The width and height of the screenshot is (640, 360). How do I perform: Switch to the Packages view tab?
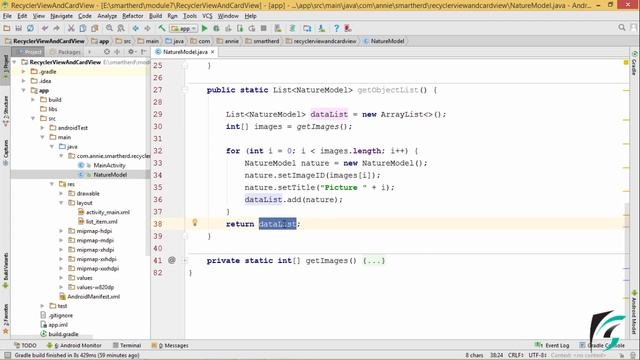65,52
